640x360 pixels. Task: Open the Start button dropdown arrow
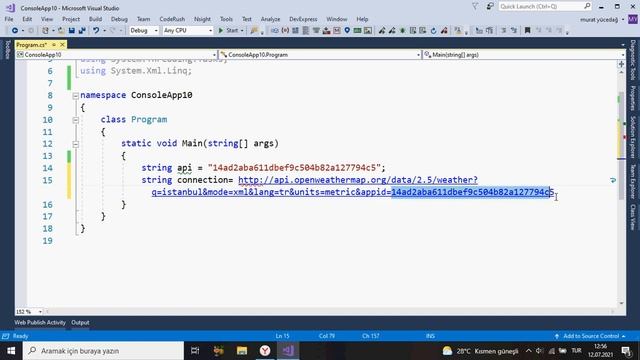coord(242,31)
